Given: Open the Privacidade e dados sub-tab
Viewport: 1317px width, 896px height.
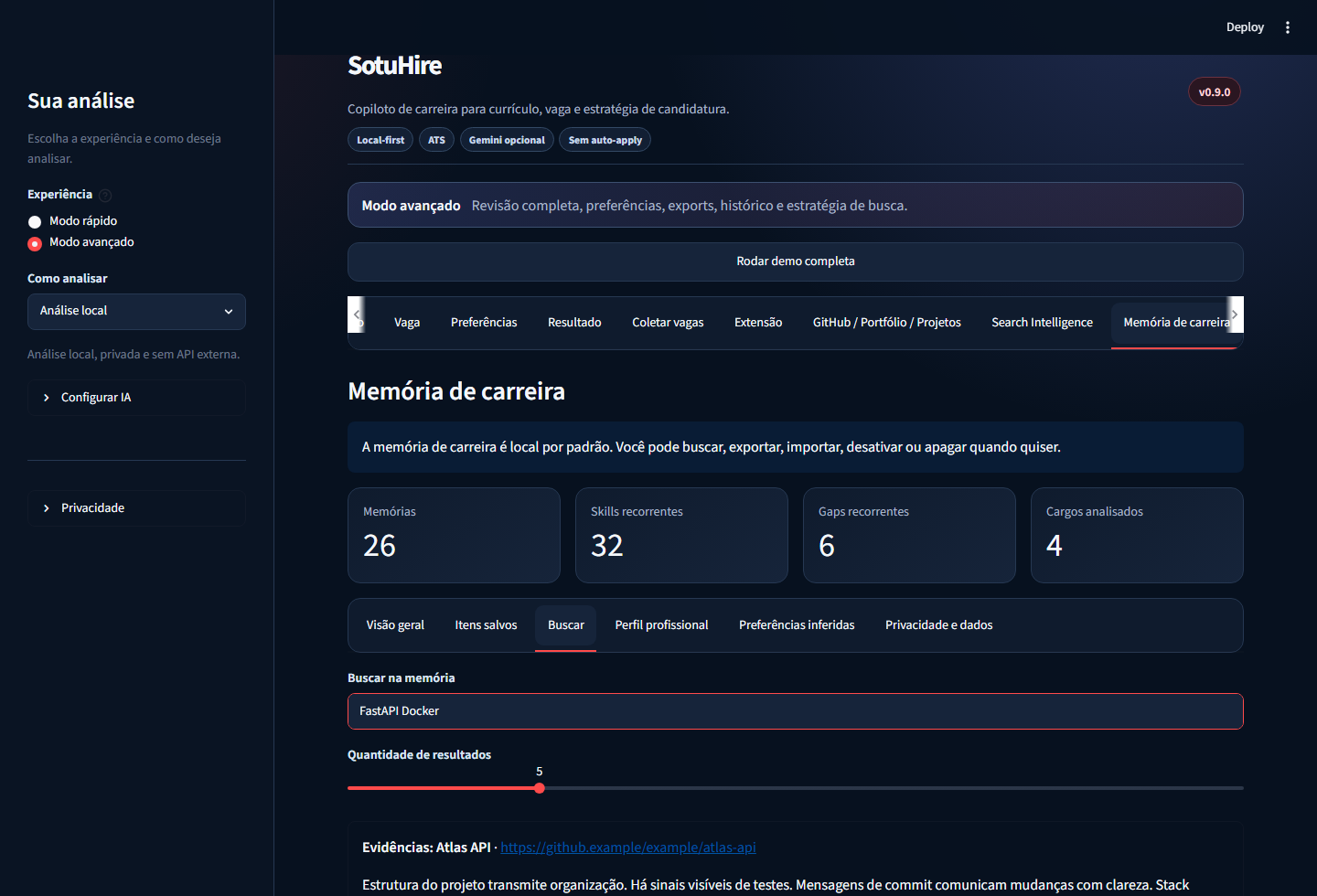Looking at the screenshot, I should click(x=939, y=625).
